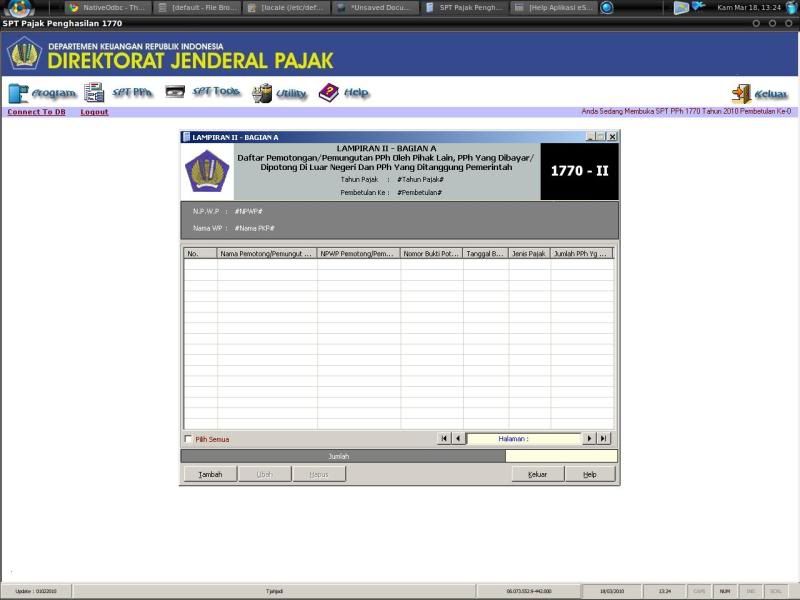This screenshot has height=600, width=800.
Task: Click the SPT Tools menu label
Action: tap(216, 91)
